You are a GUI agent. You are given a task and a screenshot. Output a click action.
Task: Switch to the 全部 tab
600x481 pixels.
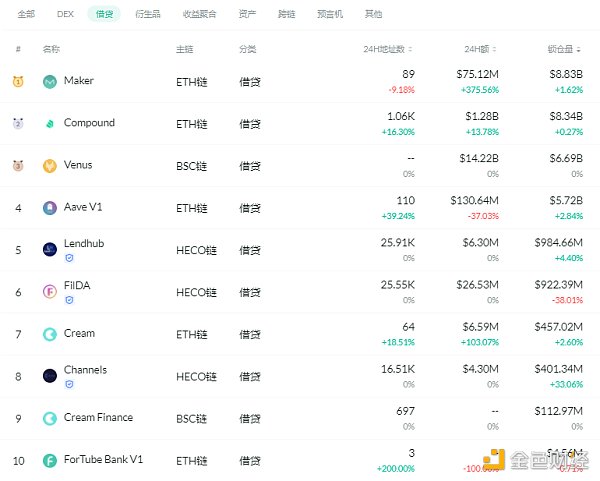[26, 15]
